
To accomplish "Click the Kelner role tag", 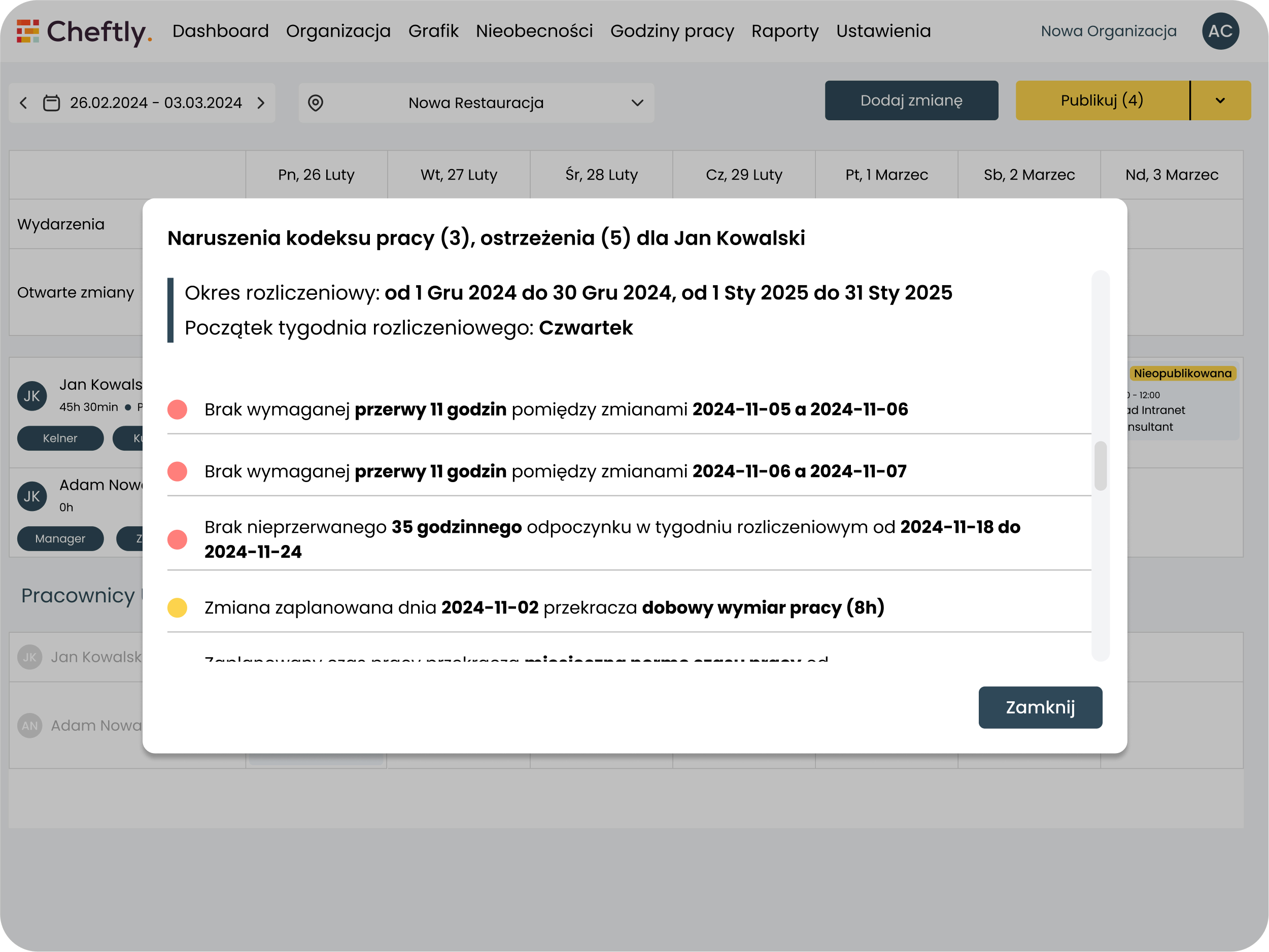I will [60, 438].
